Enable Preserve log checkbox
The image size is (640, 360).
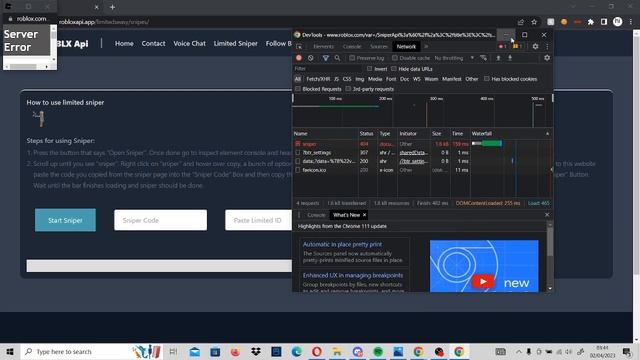pyautogui.click(x=352, y=58)
